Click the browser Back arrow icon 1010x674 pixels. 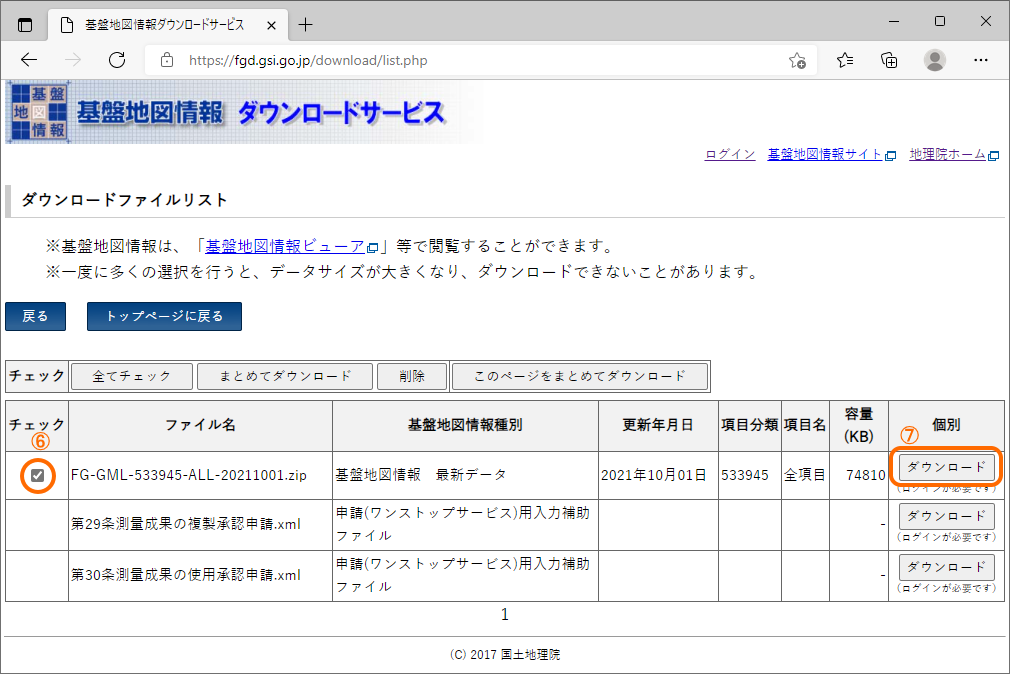click(x=29, y=60)
